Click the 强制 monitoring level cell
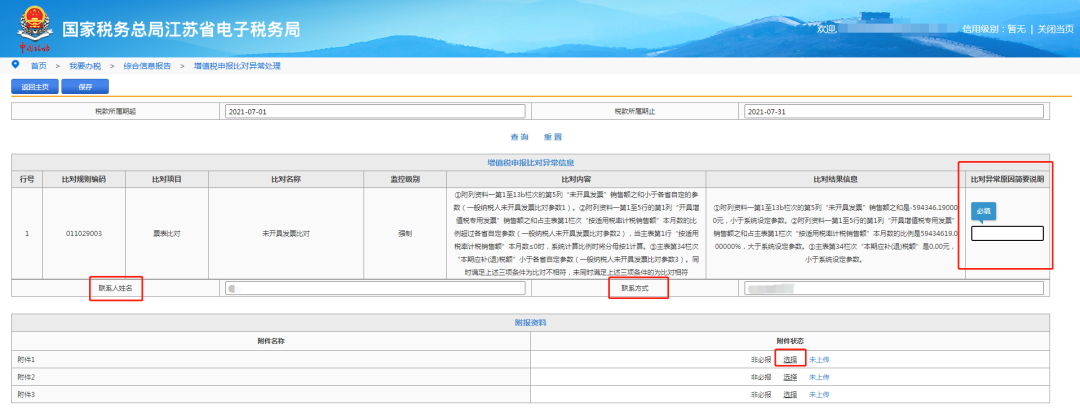The width and height of the screenshot is (1080, 415). coord(405,233)
